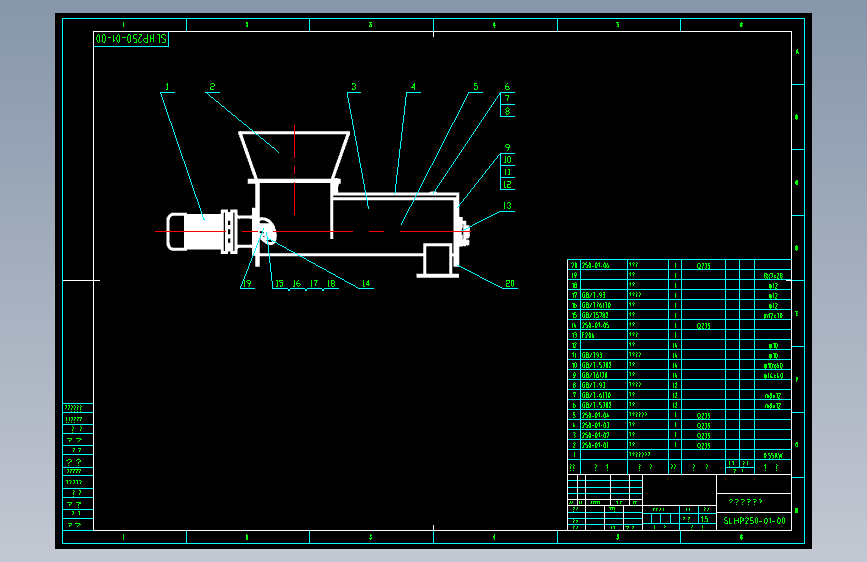This screenshot has width=867, height=562.
Task: Click the Q235 material in parts list row 14
Action: pos(703,326)
